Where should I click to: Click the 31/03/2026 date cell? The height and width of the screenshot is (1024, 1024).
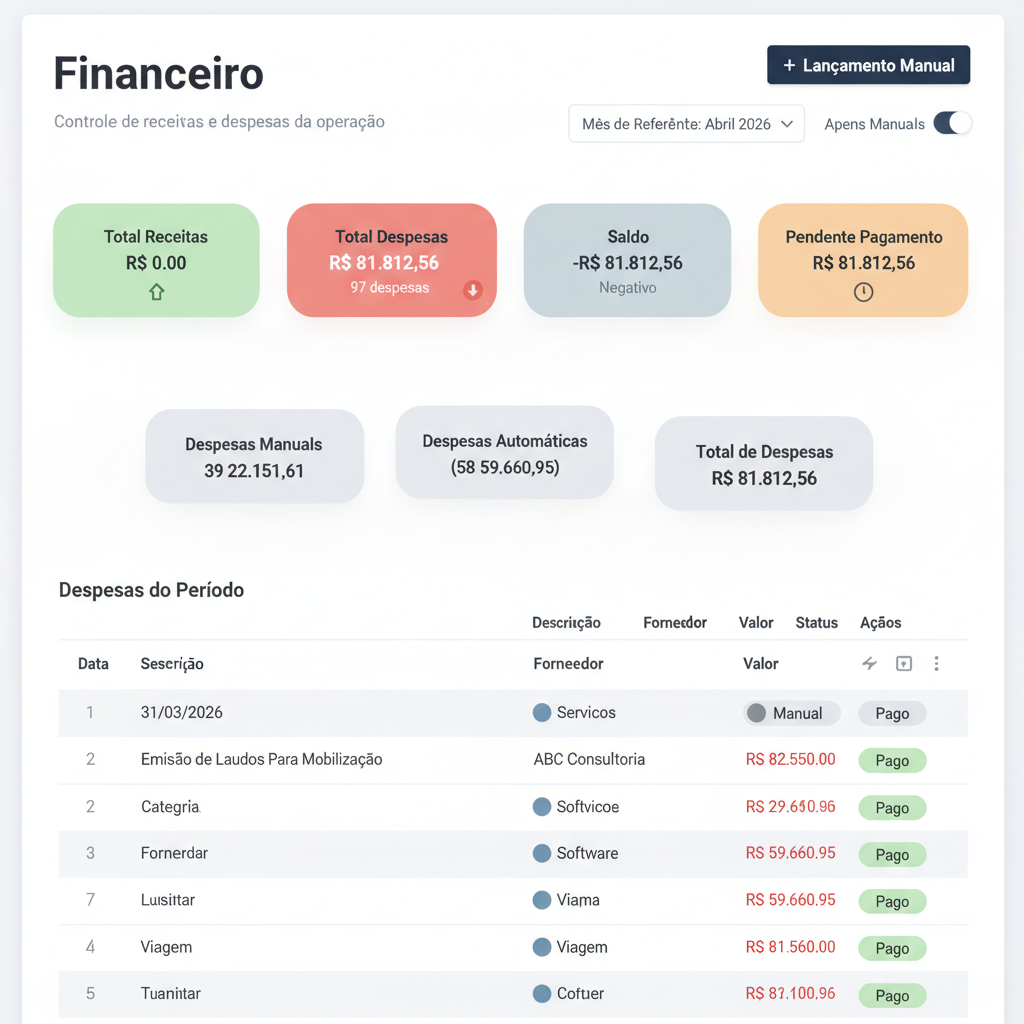pos(182,712)
